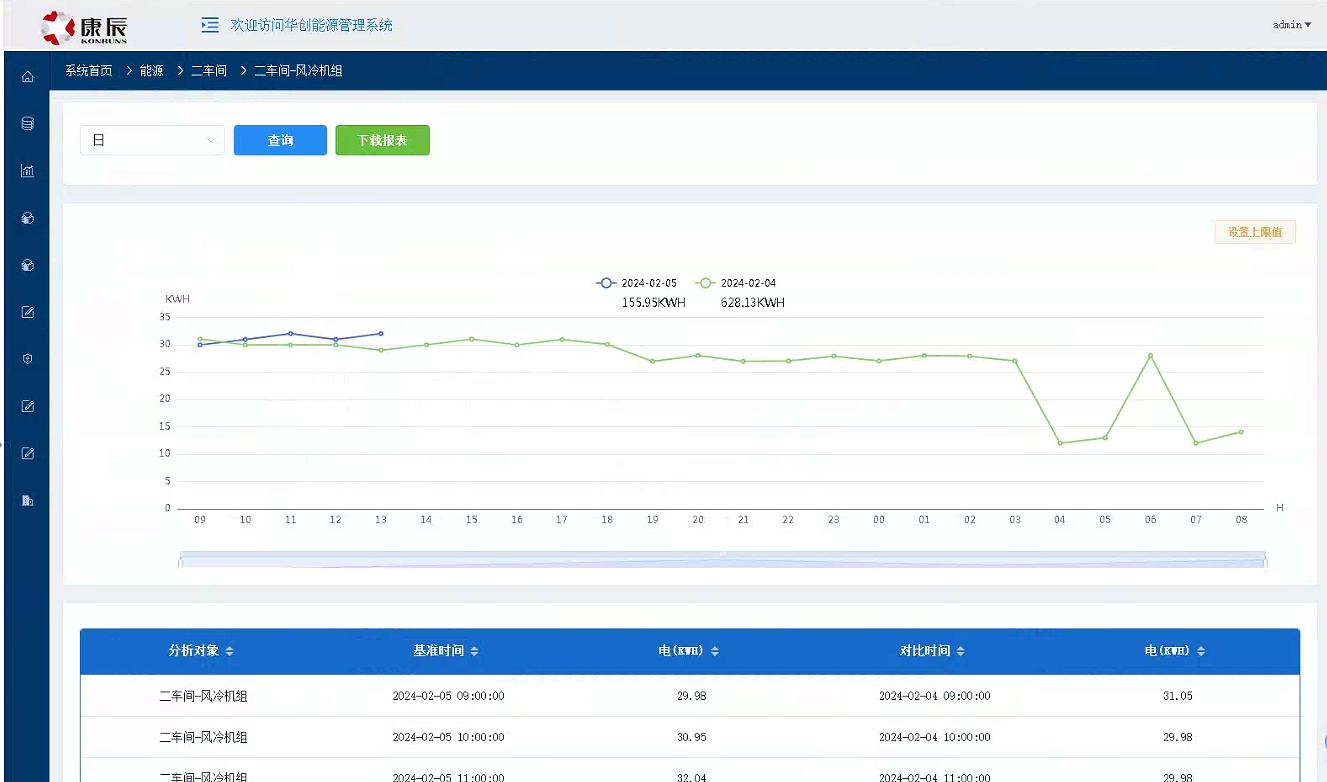Click the database stack sidebar icon
1327x782 pixels.
coord(28,124)
